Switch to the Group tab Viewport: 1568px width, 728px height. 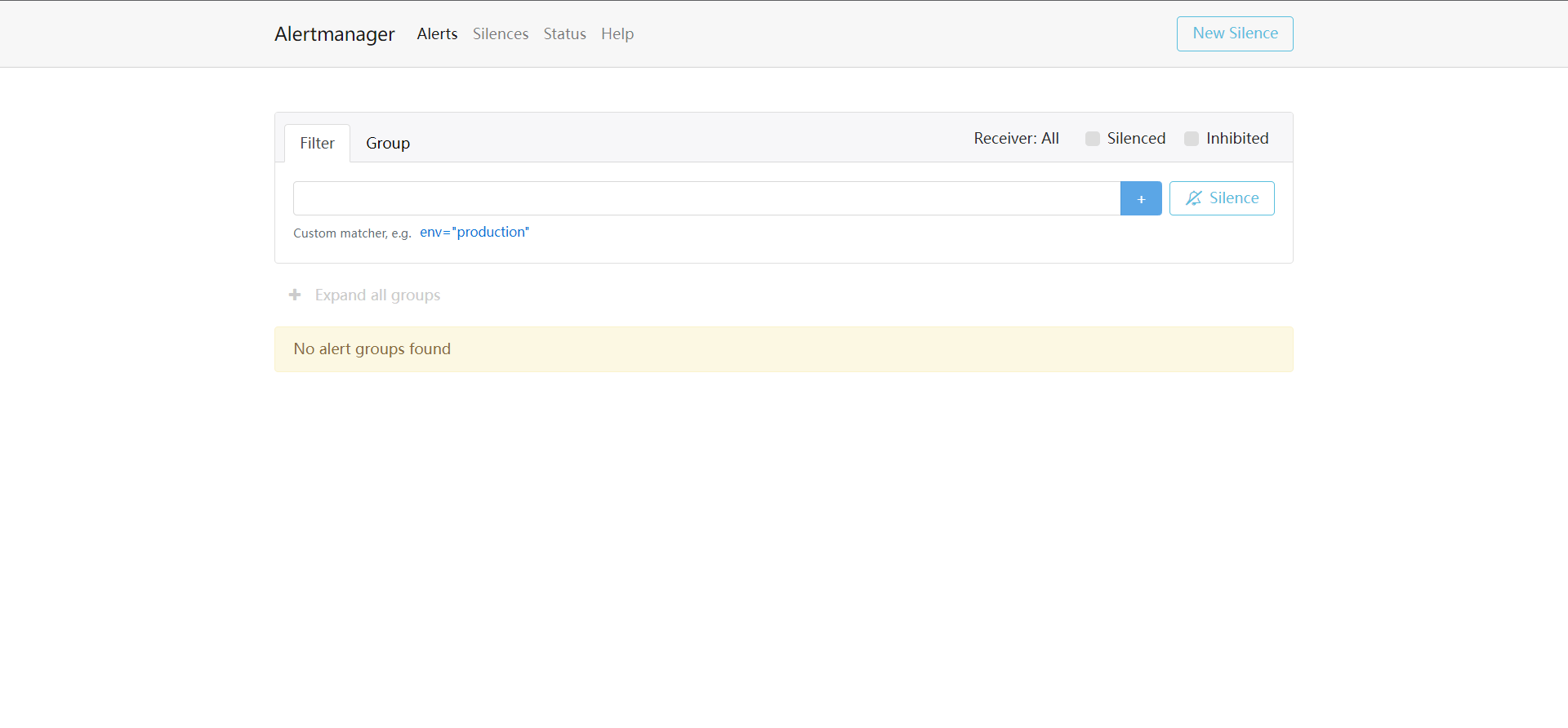tap(388, 143)
